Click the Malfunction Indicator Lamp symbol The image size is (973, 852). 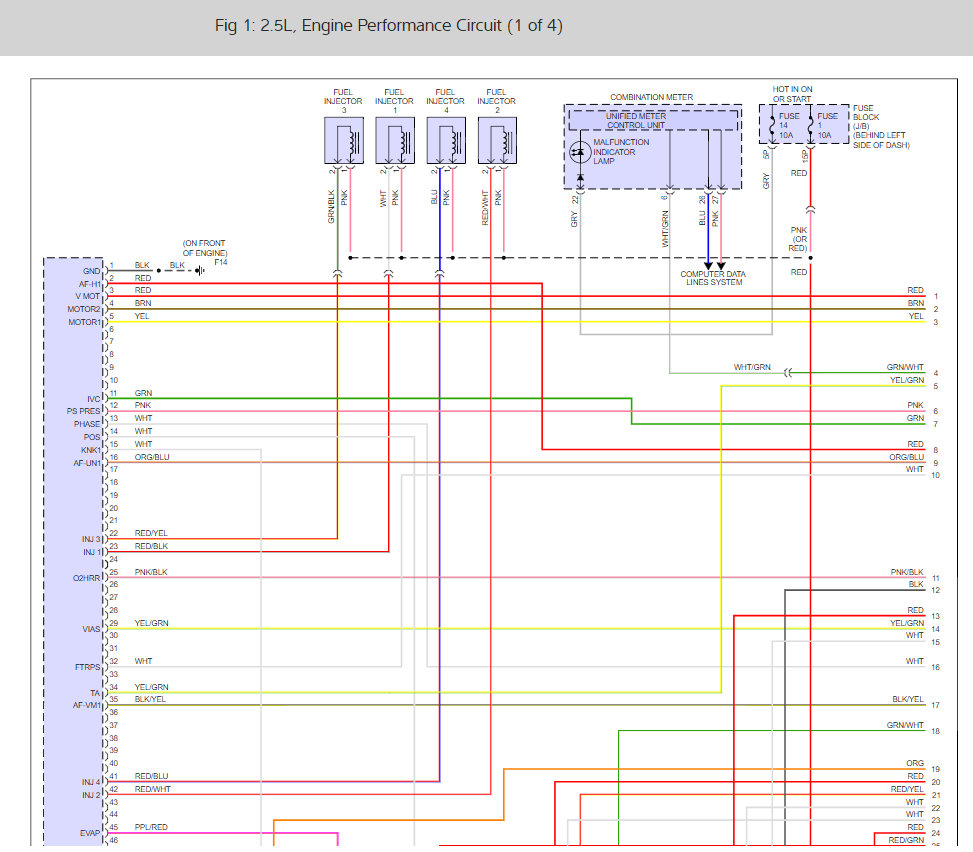580,152
